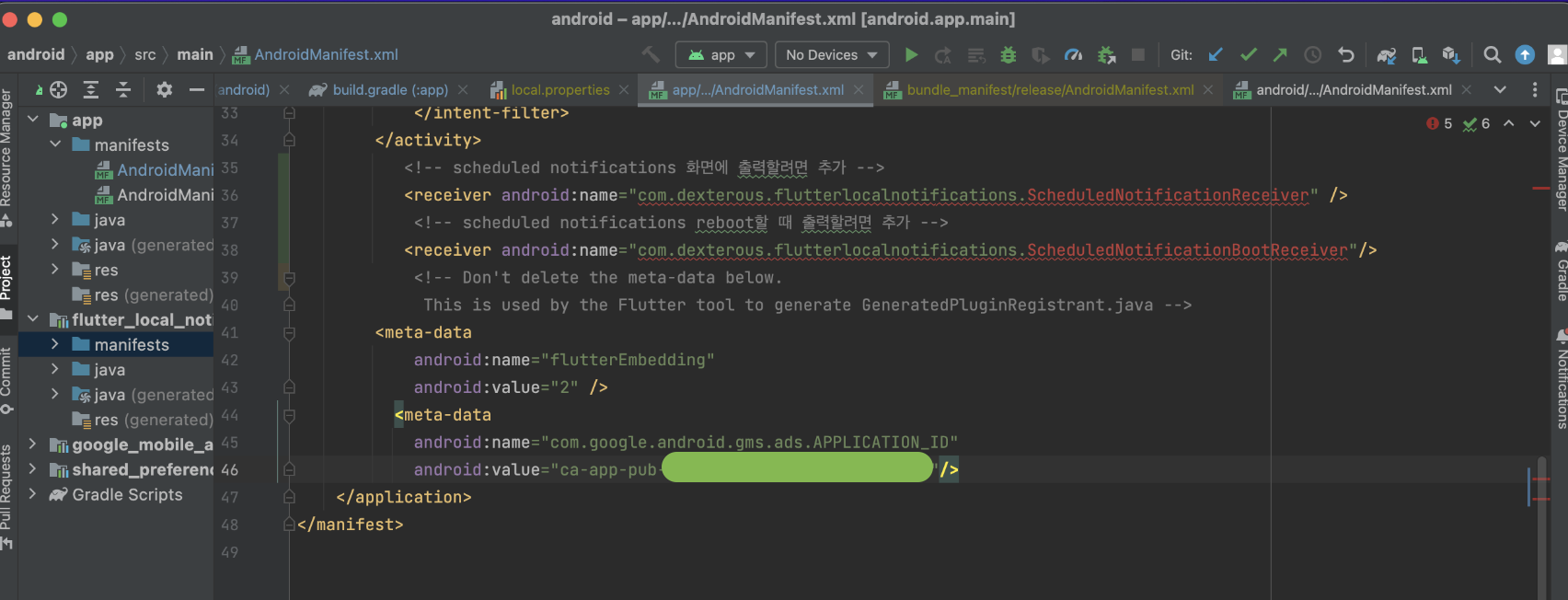Select first AndroidManifest file in manifests
The image size is (1568, 600).
[154, 169]
